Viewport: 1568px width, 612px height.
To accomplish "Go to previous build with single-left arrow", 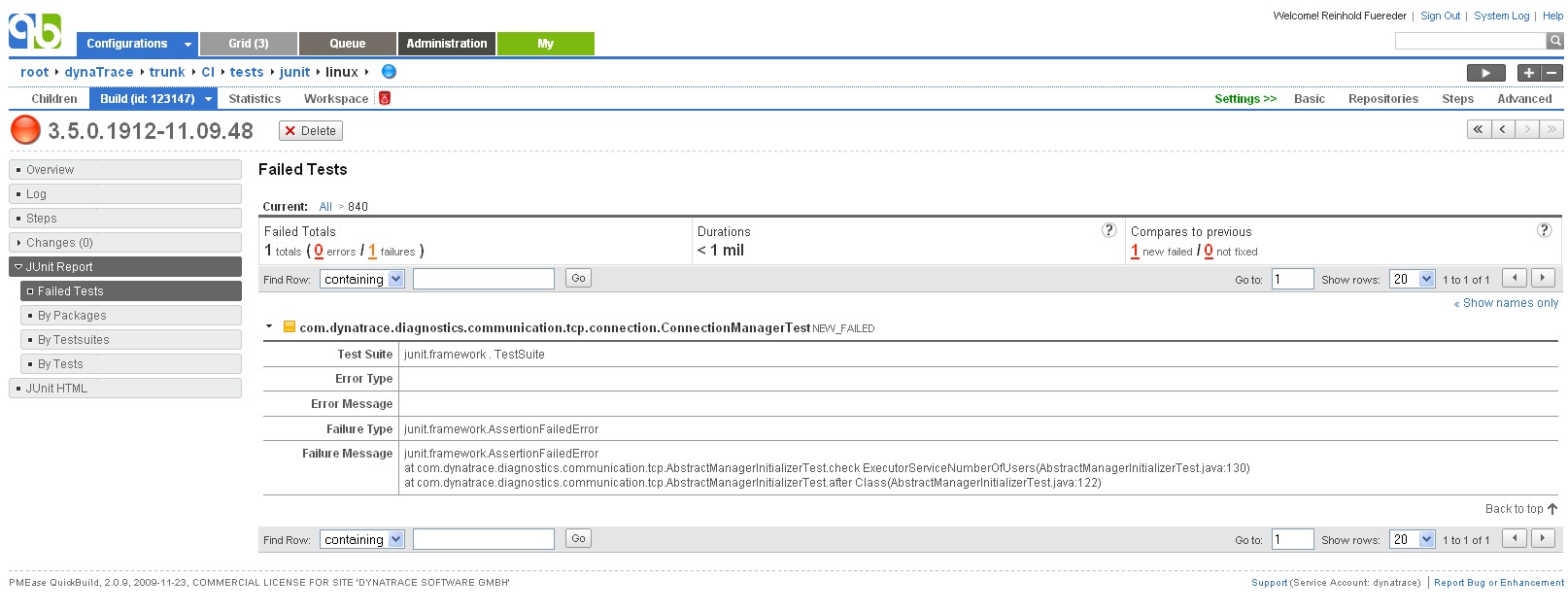I will (x=1504, y=129).
